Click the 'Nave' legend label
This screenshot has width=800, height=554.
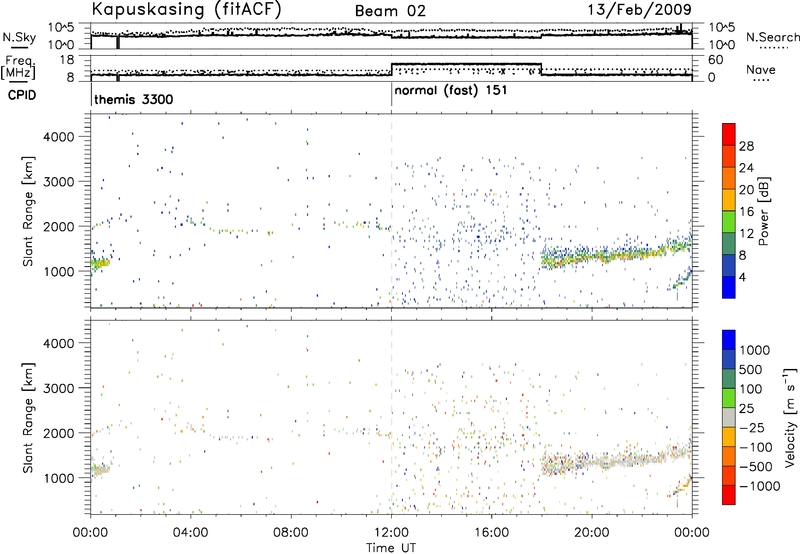click(761, 69)
